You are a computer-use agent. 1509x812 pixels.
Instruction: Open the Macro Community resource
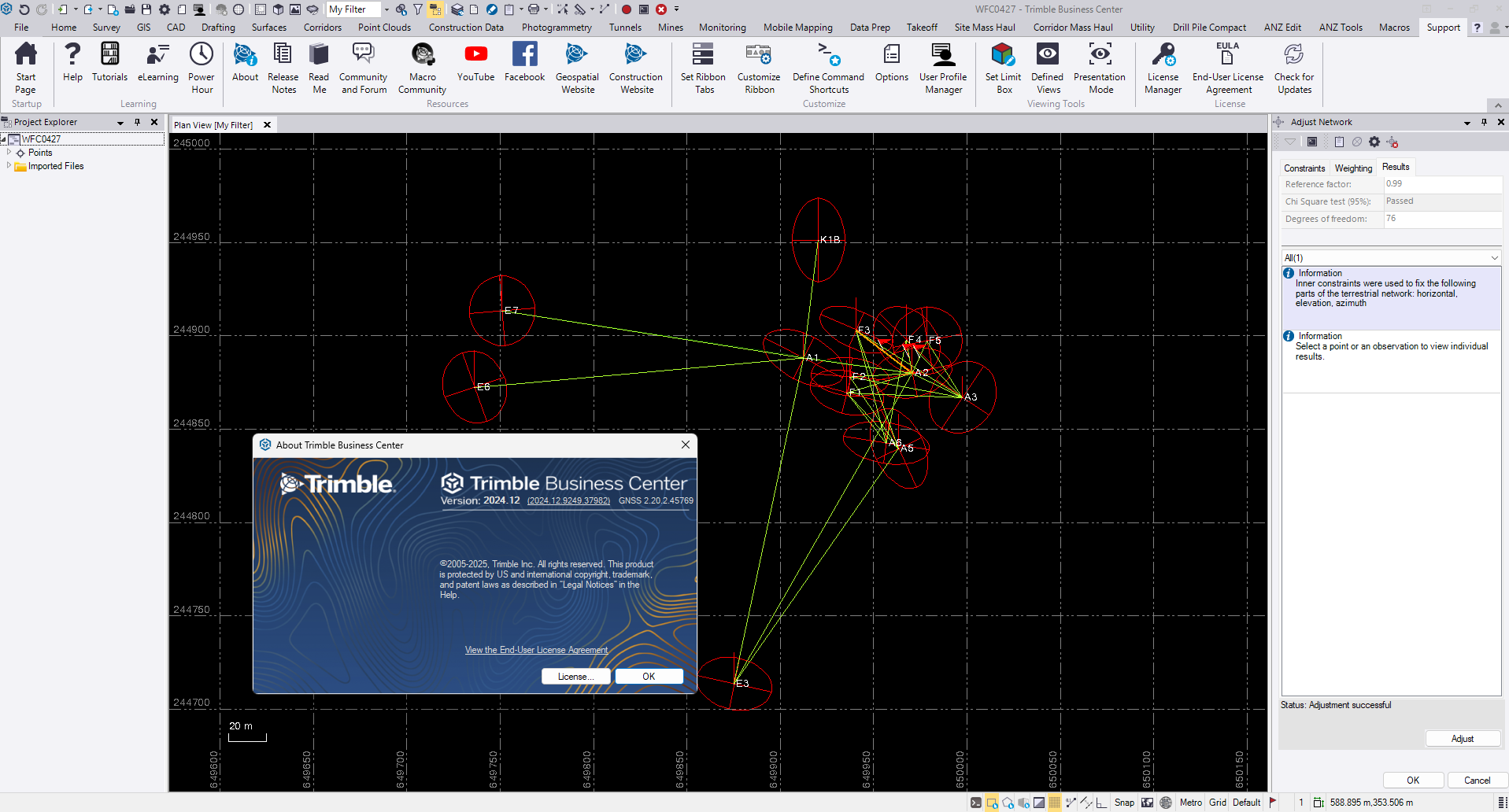(x=423, y=68)
